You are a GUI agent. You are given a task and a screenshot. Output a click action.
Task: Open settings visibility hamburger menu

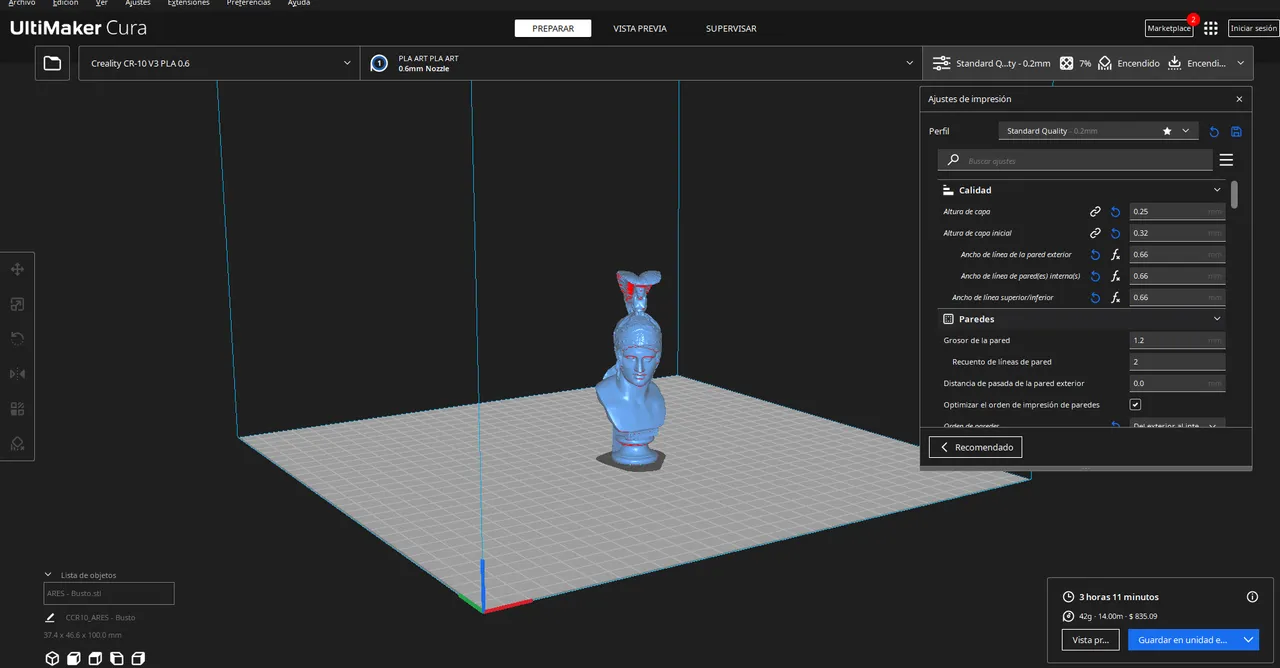[1226, 160]
